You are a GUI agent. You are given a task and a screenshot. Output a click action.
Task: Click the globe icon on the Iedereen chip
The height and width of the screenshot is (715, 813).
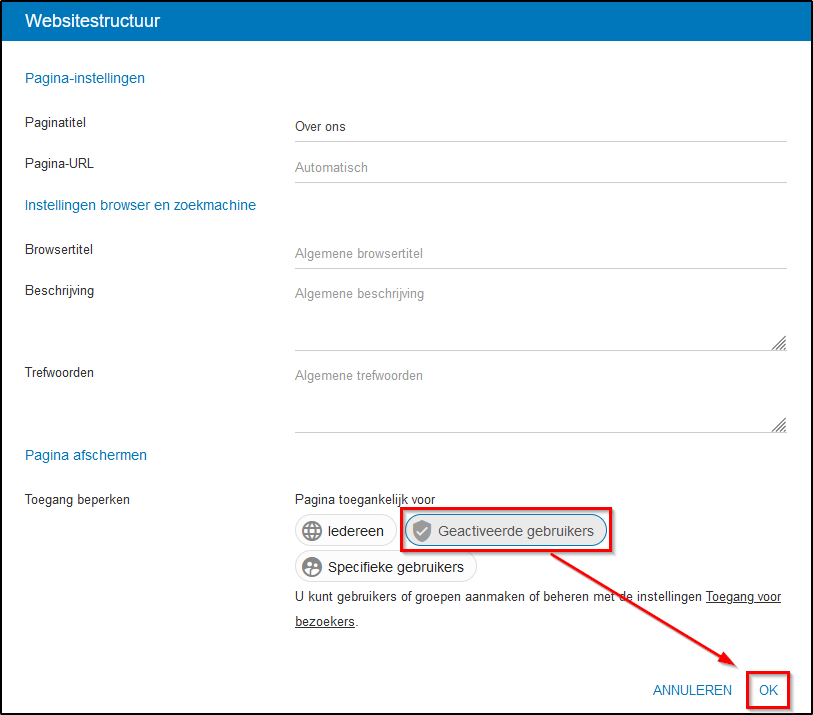(312, 531)
